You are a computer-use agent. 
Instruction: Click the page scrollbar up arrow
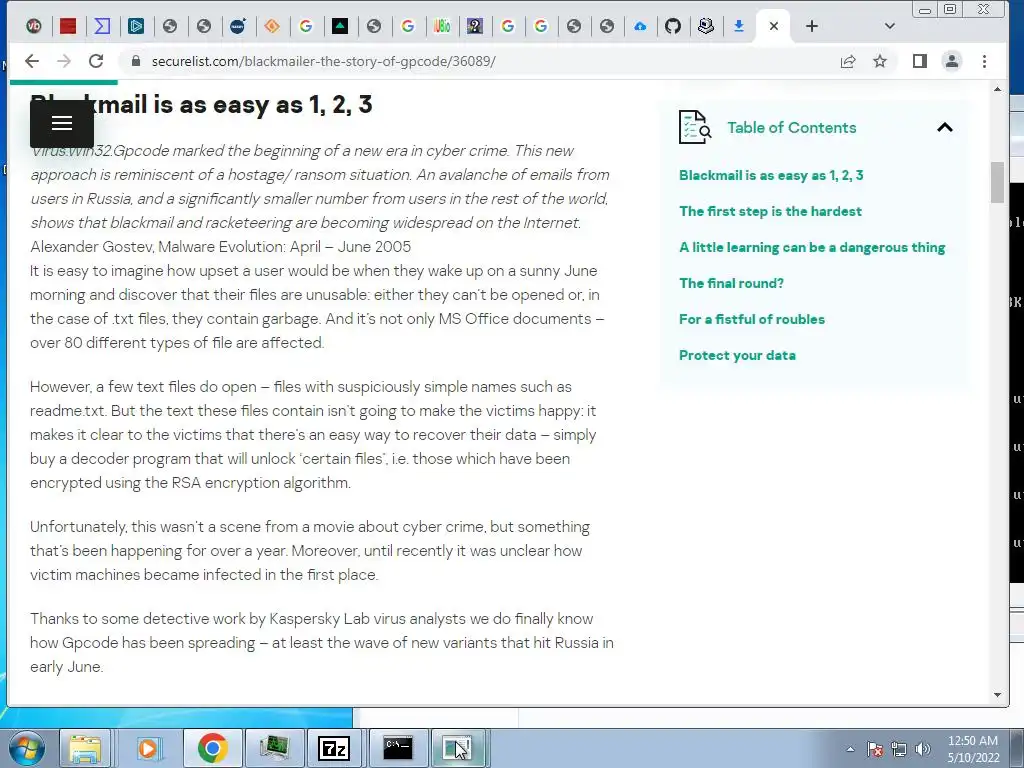click(x=997, y=89)
